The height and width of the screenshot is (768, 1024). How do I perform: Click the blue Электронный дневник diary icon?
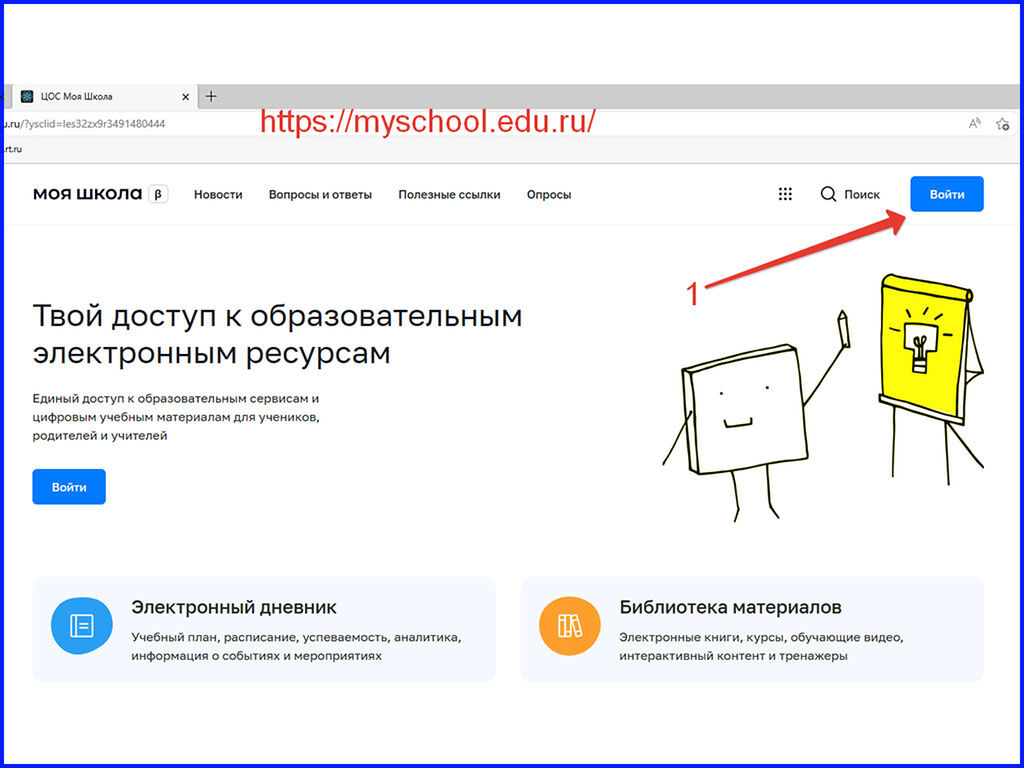click(x=81, y=624)
